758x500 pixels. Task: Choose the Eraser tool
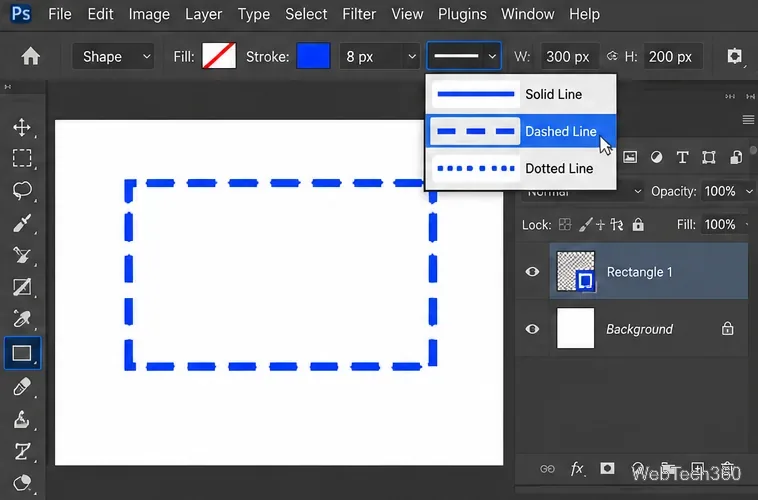(x=22, y=387)
